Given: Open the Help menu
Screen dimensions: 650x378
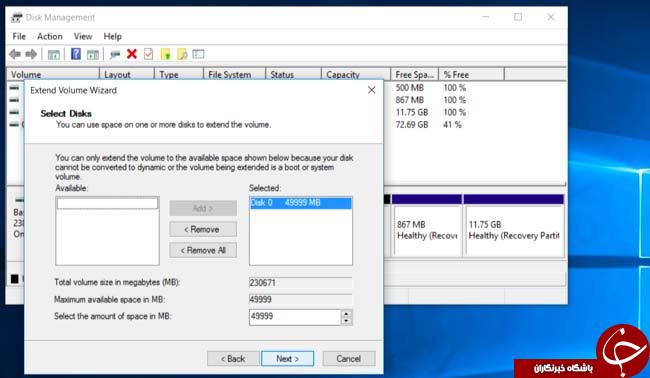Looking at the screenshot, I should pyautogui.click(x=112, y=36).
